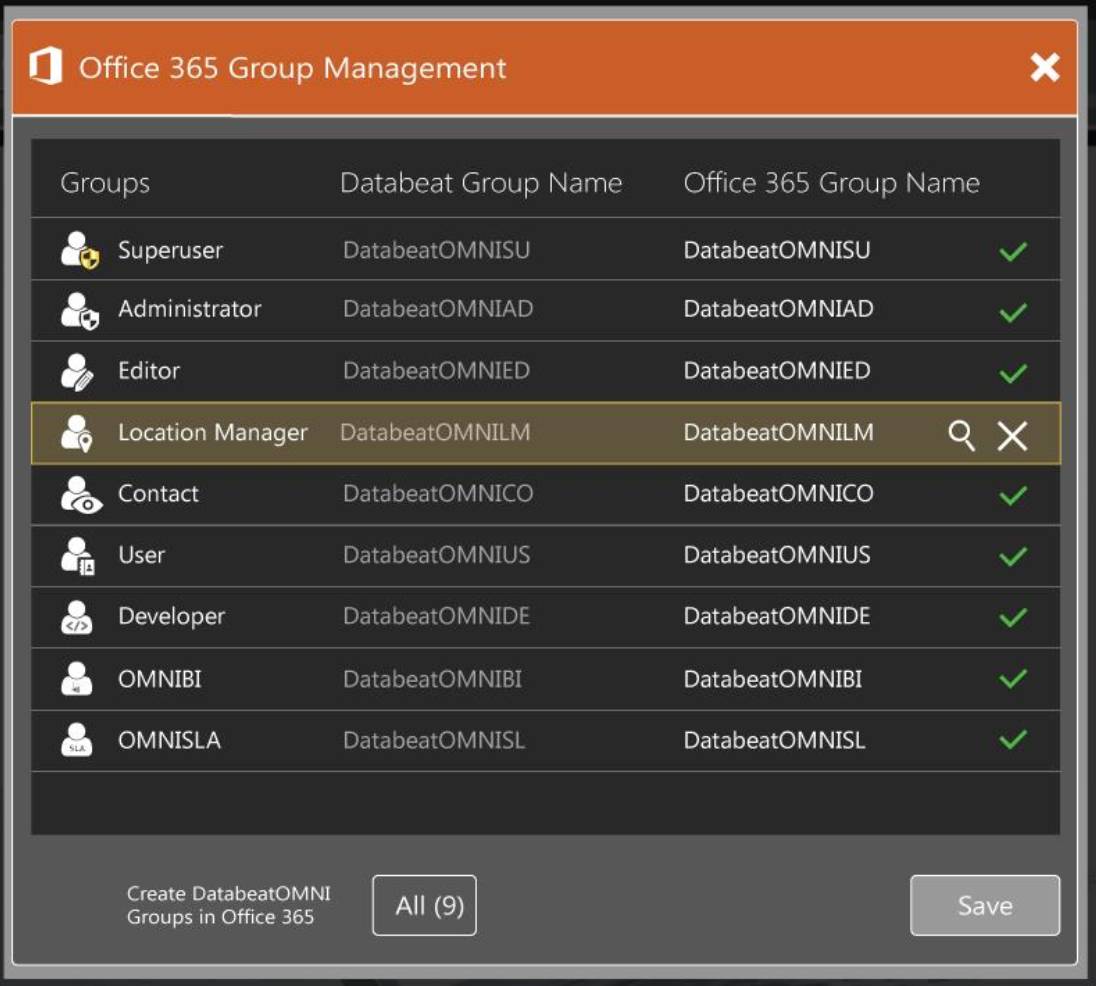Edit Office 365 group name DatabeatOMNIUS
Screen dimensions: 1096x986
point(777,555)
